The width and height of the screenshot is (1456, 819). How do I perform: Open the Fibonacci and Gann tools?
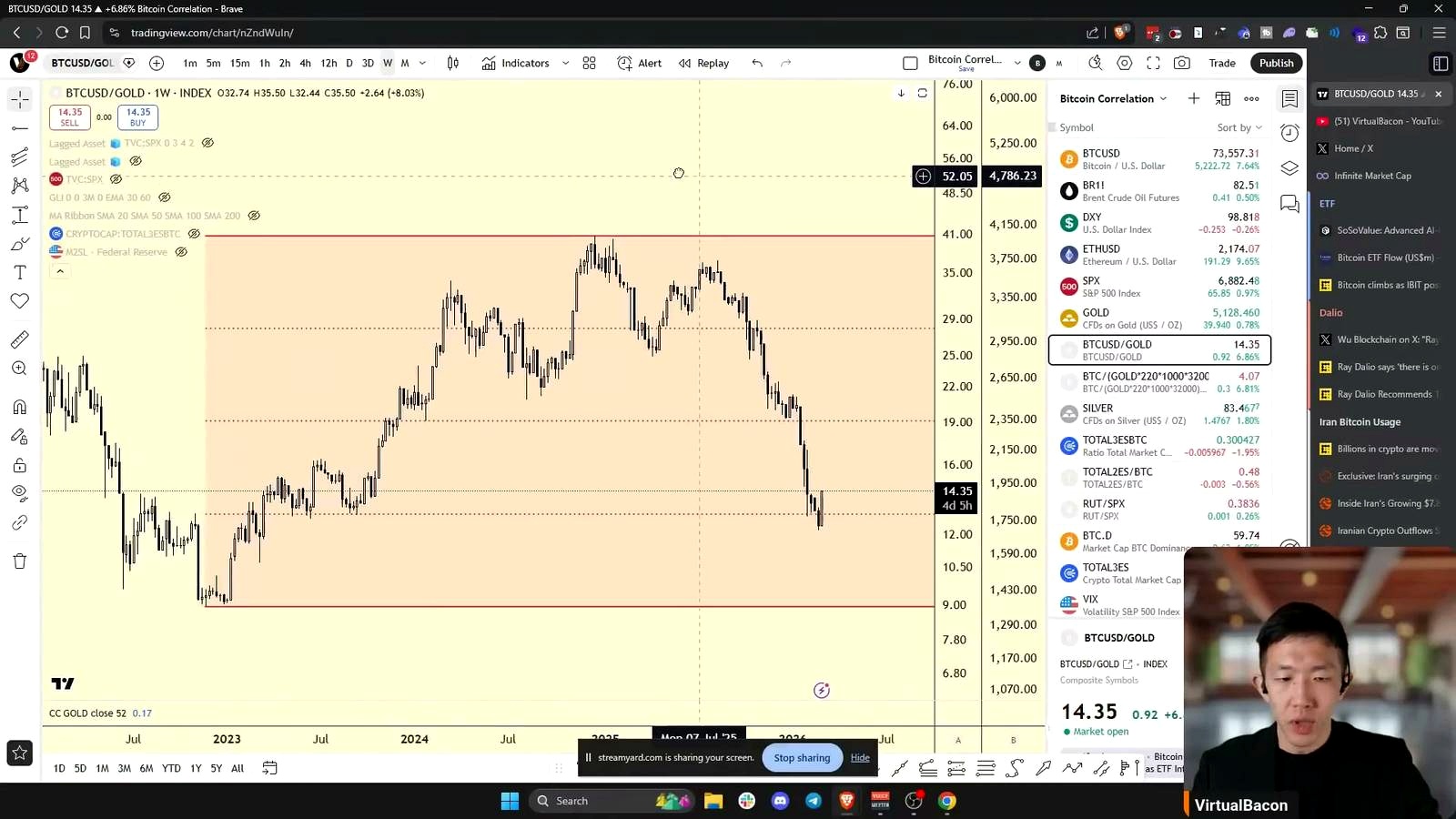(20, 157)
